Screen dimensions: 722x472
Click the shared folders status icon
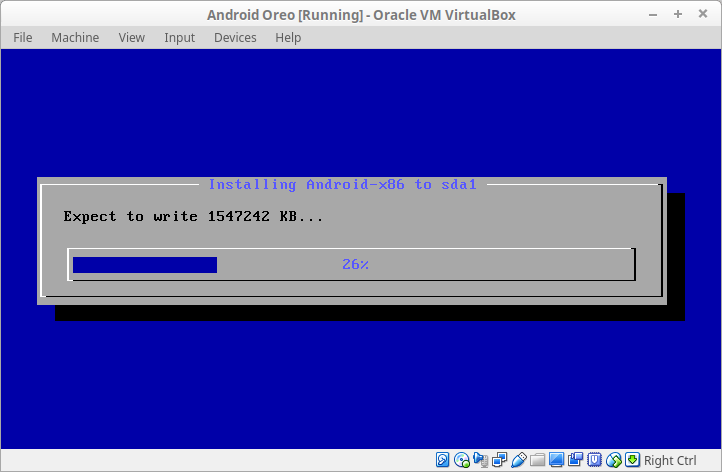click(x=537, y=460)
